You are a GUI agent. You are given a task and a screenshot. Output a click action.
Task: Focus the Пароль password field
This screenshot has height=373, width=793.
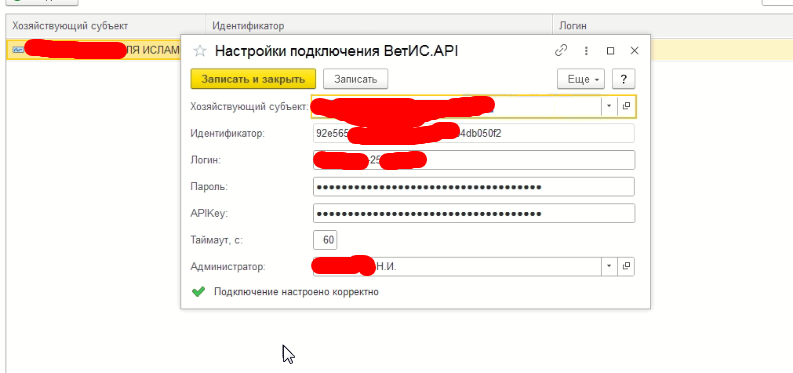[x=473, y=186]
